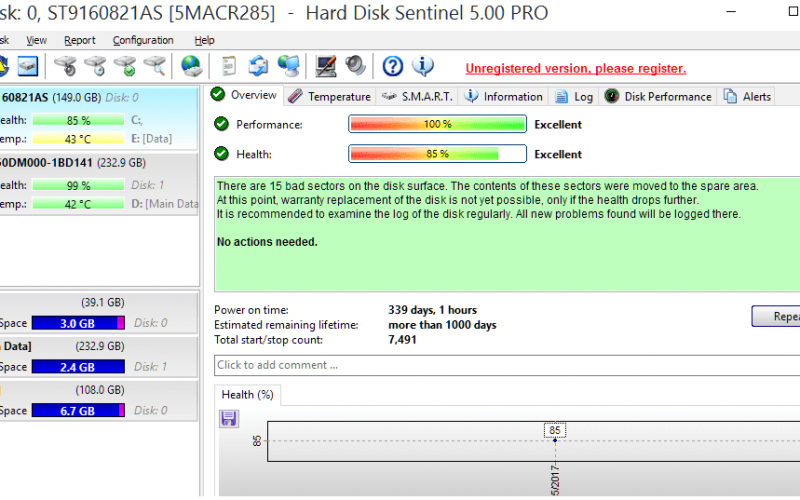This screenshot has height=500, width=800.
Task: Click the 42 °C temperature bar of disk 1
Action: (78, 204)
